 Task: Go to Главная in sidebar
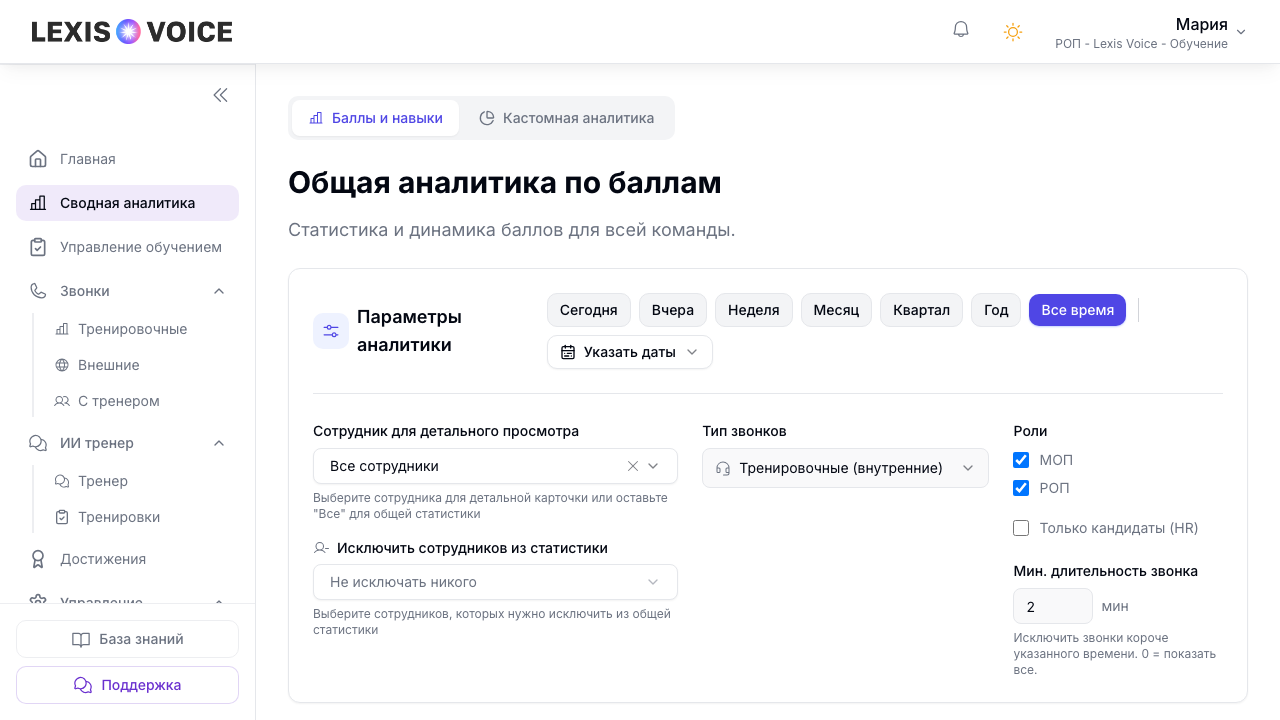point(127,159)
